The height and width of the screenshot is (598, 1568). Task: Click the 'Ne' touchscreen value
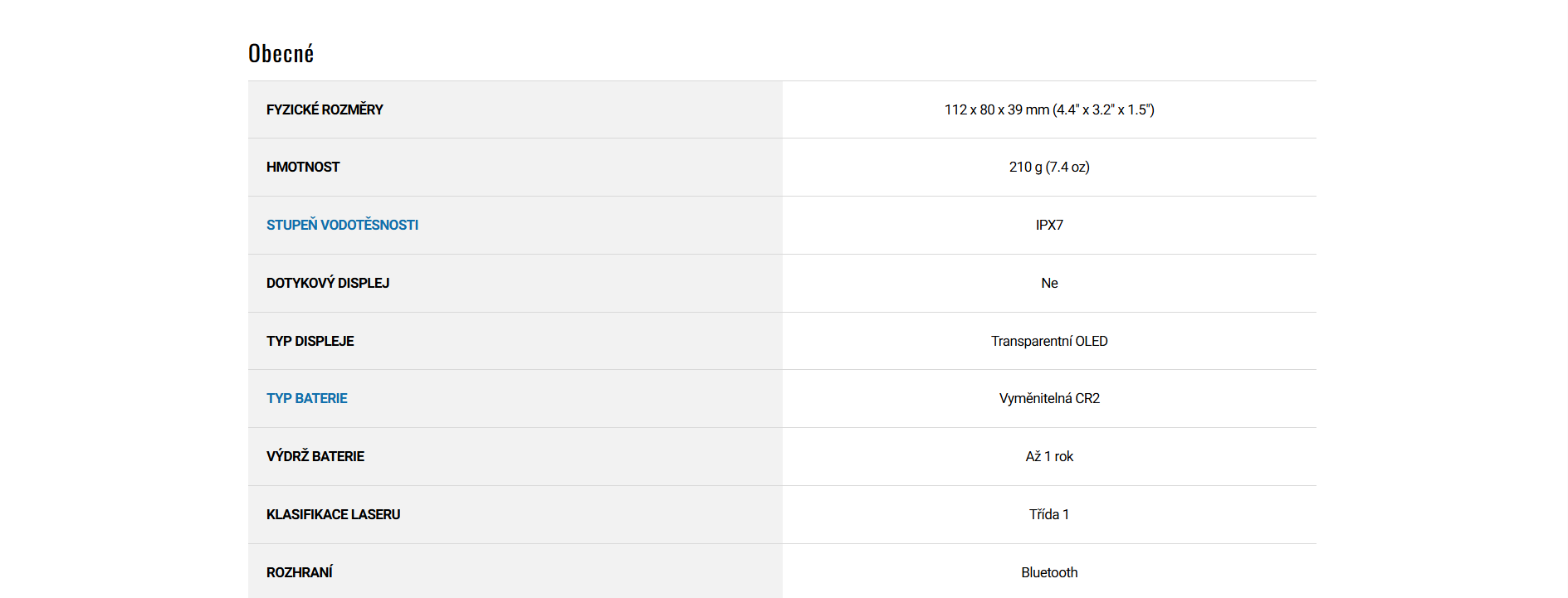pyautogui.click(x=1049, y=283)
